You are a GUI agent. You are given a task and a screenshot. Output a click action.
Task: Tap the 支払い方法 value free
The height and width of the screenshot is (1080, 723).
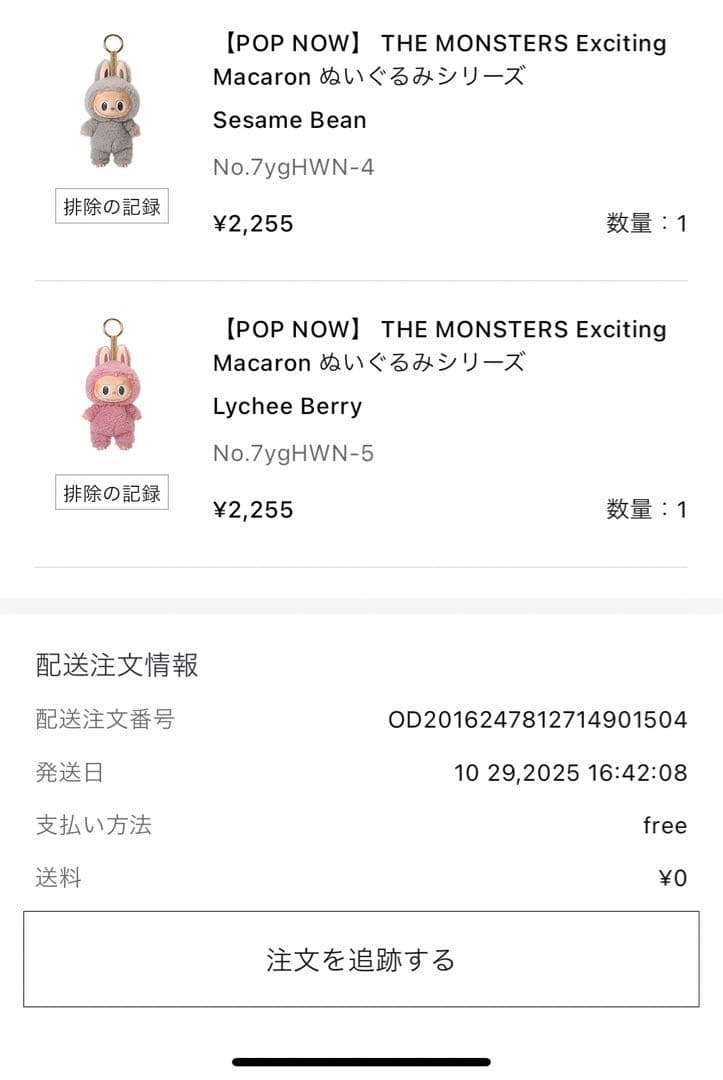[x=665, y=825]
